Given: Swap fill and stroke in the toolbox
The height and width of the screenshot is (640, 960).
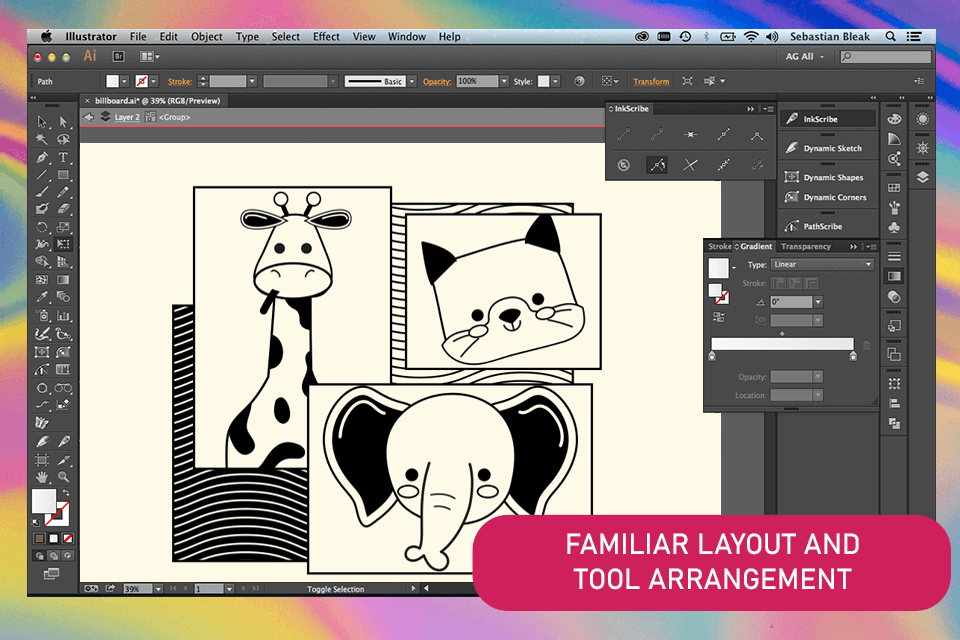Looking at the screenshot, I should 64,494.
